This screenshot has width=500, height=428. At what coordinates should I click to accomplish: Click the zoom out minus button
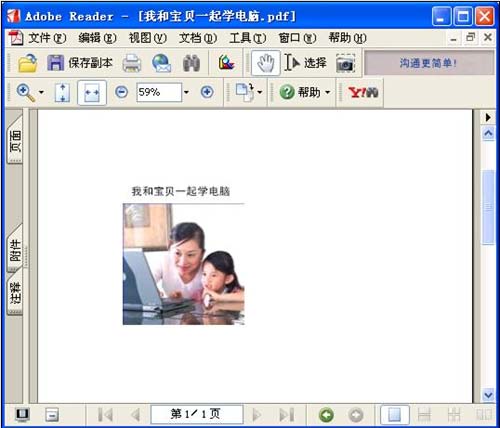coord(121,92)
